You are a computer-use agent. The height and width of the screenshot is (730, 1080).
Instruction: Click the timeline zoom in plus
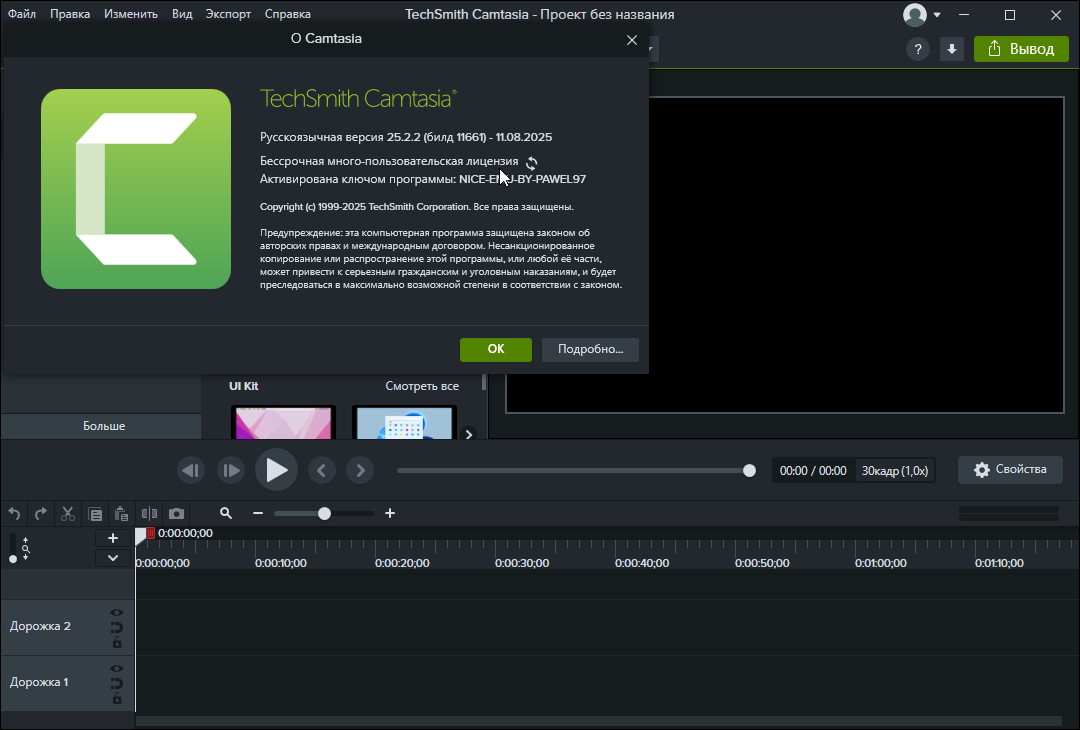(x=390, y=513)
